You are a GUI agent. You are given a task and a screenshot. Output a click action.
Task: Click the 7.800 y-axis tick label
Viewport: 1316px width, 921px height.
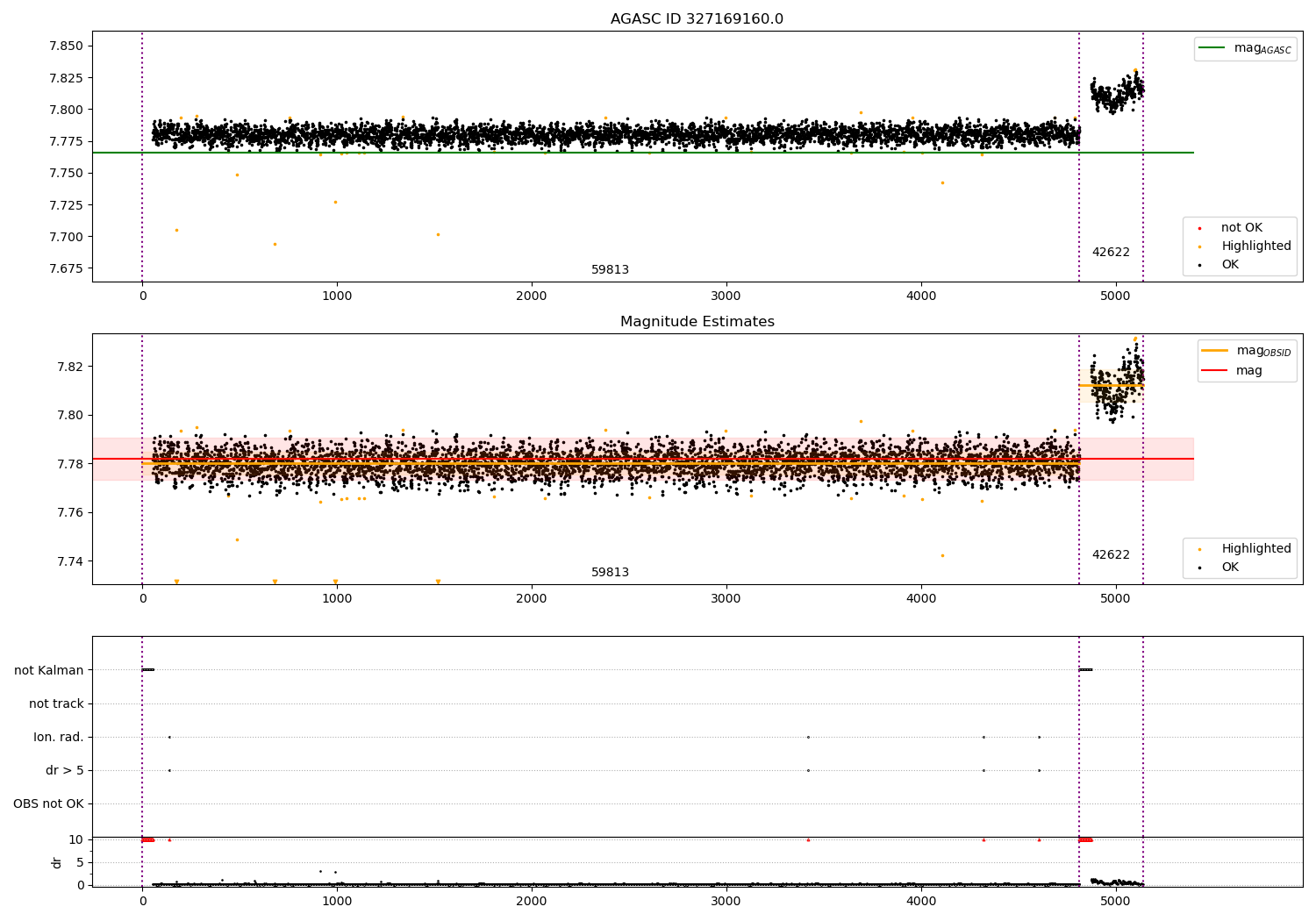pyautogui.click(x=66, y=110)
